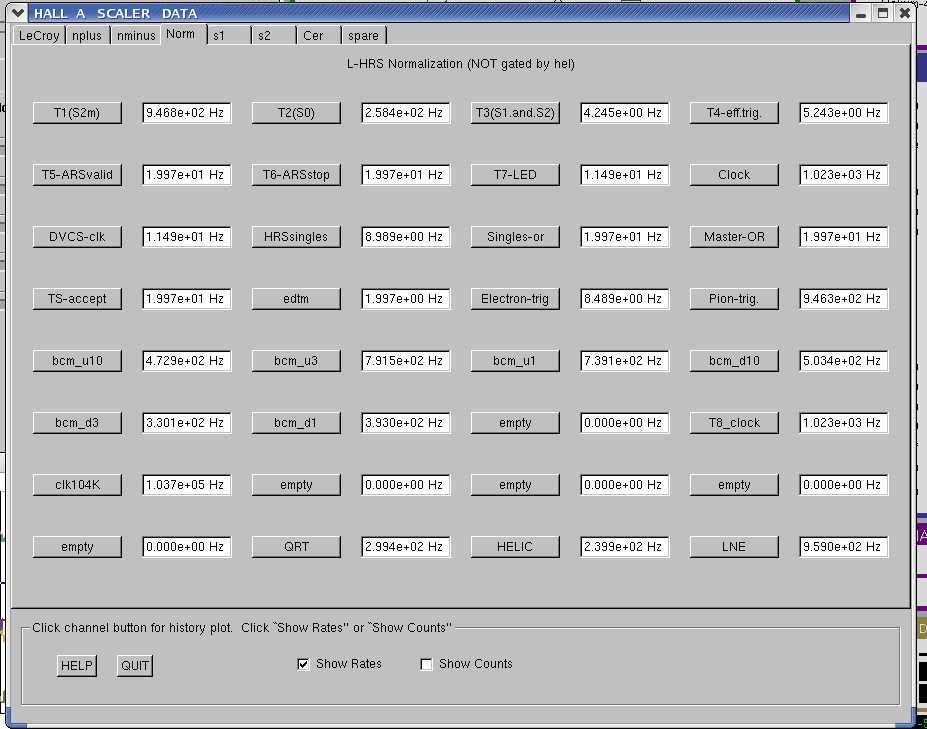Open history plot for T2(S0)
Viewport: 927px width, 729px height.
296,113
